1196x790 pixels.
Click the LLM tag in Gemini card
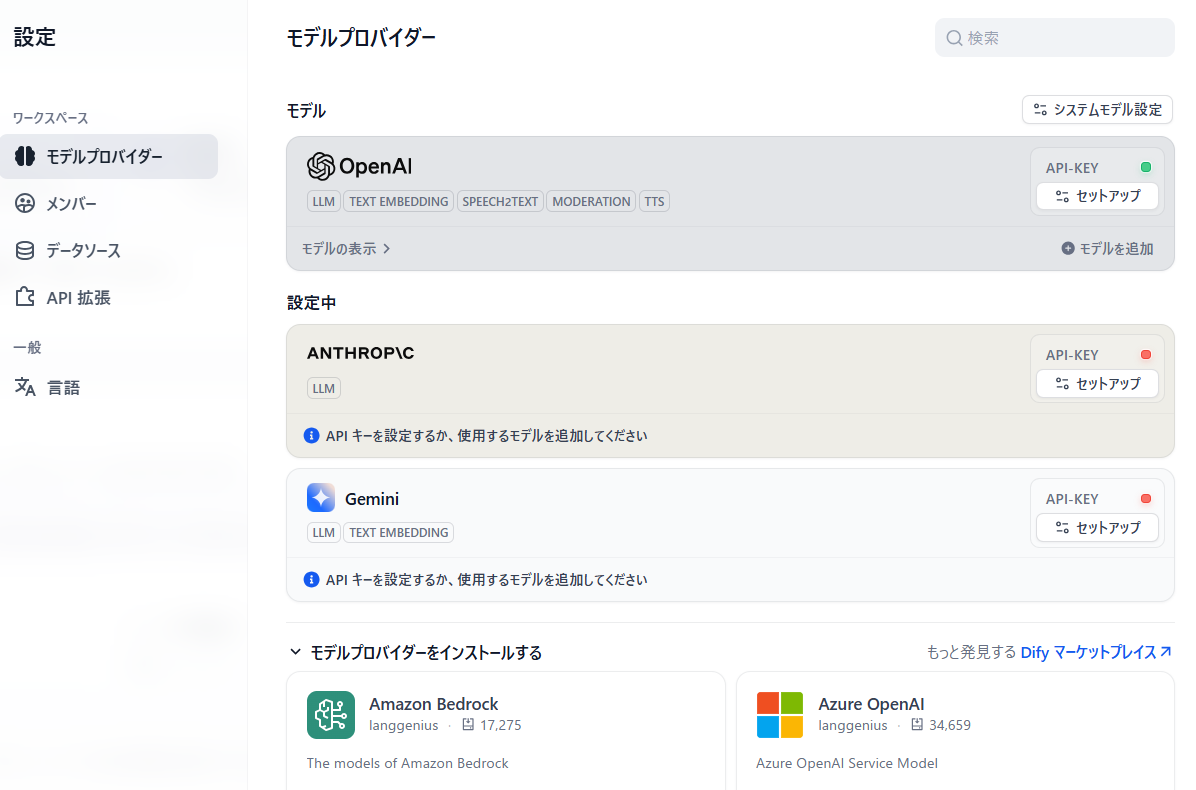323,532
